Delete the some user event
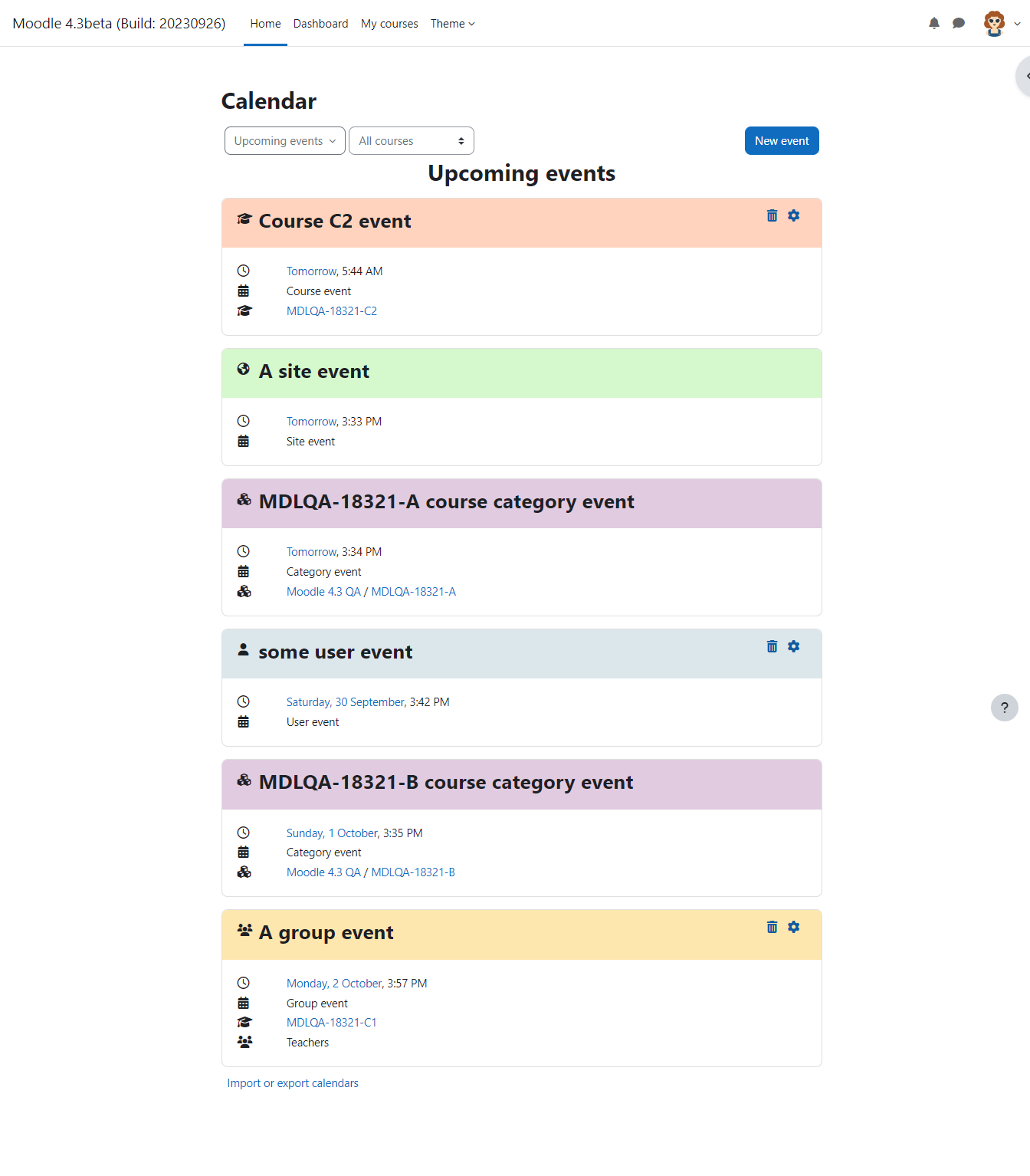 772,647
